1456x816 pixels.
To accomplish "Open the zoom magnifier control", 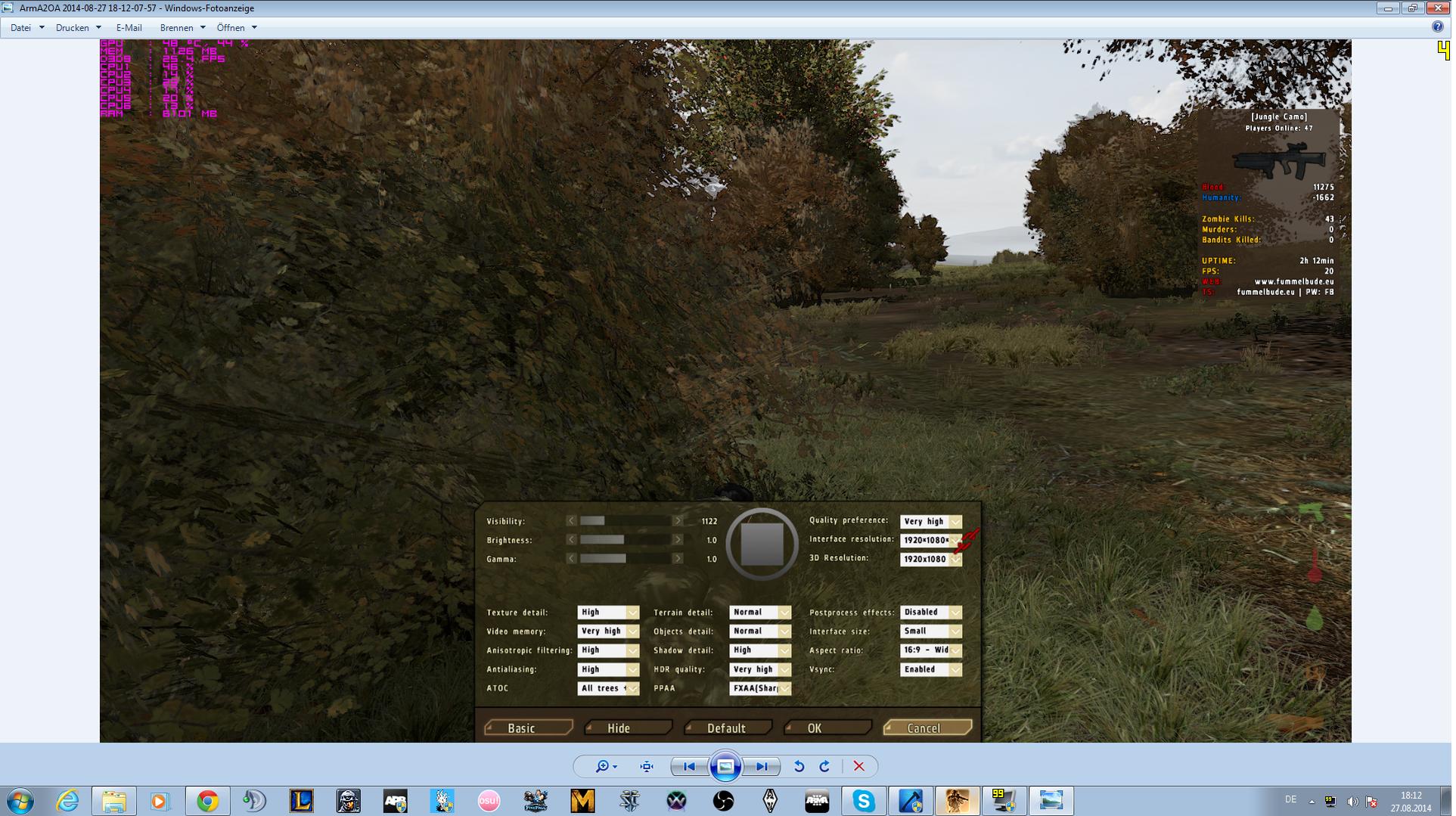I will coord(606,766).
